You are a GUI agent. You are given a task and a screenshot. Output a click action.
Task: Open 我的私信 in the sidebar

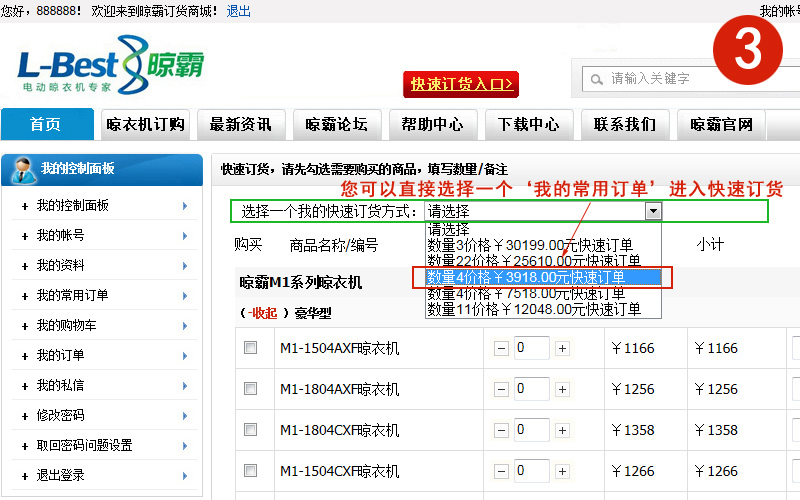pos(60,386)
